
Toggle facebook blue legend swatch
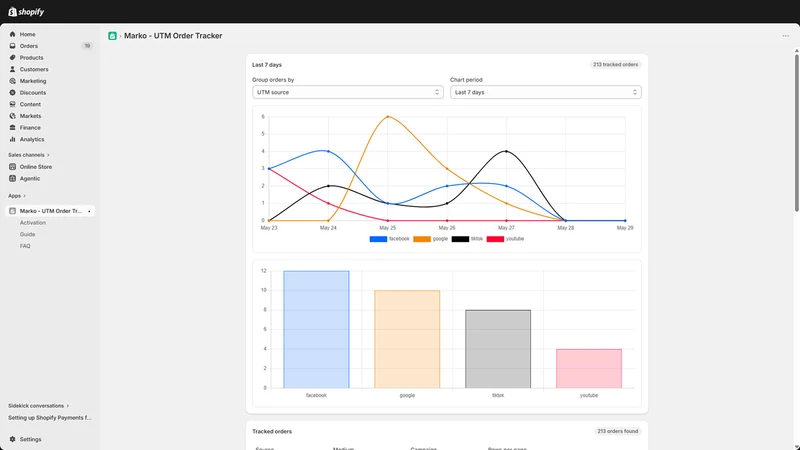(378, 239)
